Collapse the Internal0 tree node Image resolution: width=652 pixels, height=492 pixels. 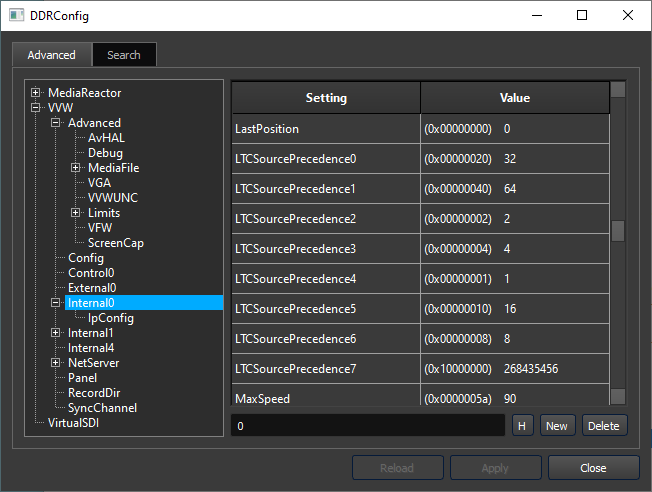pos(55,302)
